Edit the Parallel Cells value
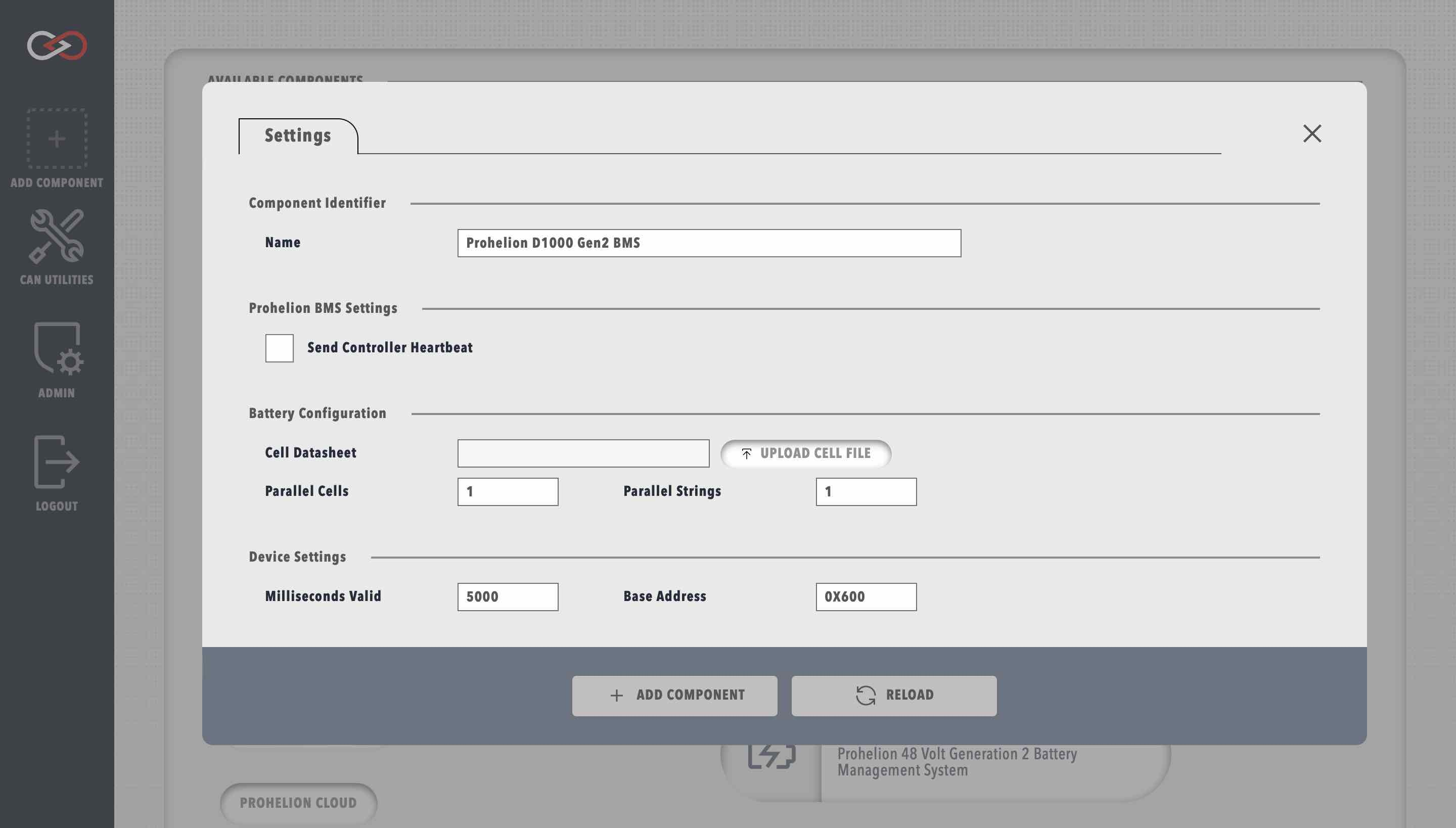This screenshot has height=828, width=1456. (508, 491)
